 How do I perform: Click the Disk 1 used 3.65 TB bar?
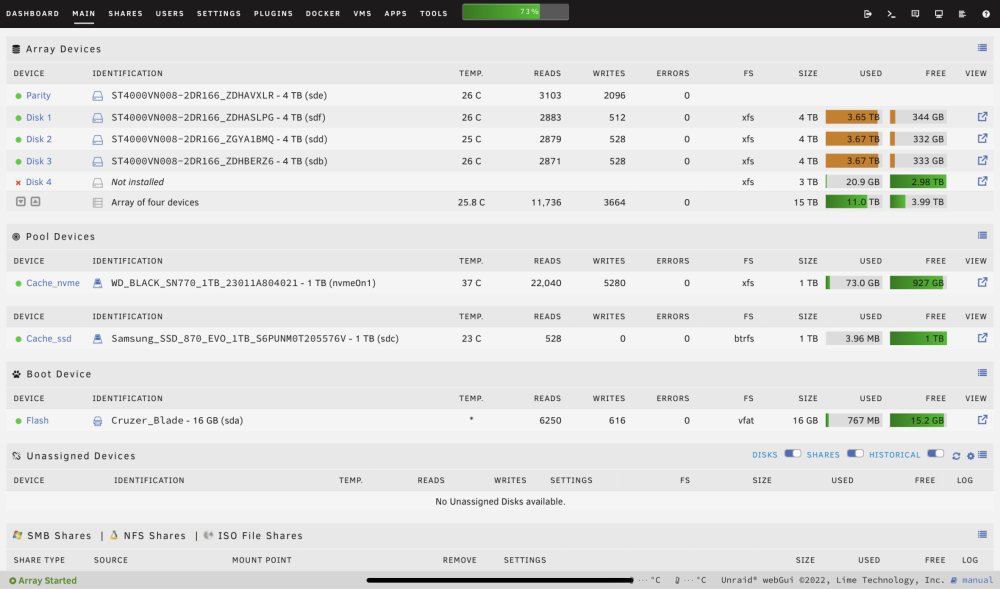tap(853, 117)
